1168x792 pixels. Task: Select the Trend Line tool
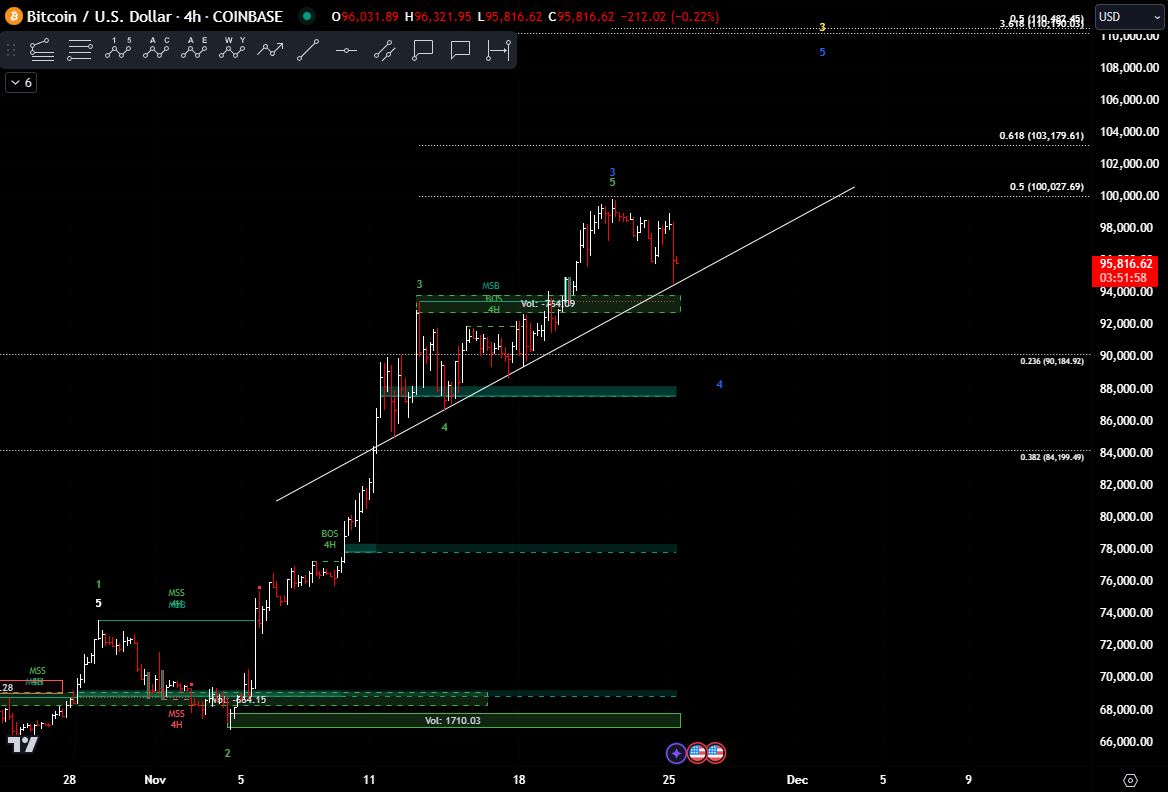click(308, 50)
